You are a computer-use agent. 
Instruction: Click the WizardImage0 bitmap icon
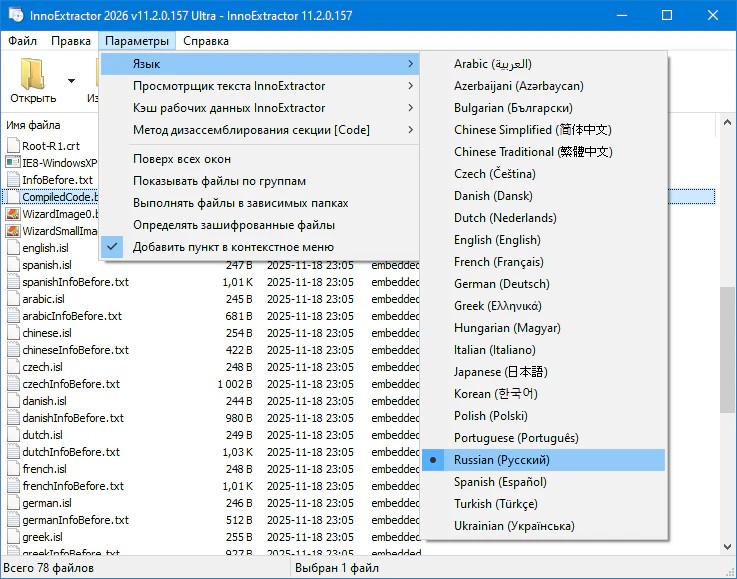tap(13, 214)
